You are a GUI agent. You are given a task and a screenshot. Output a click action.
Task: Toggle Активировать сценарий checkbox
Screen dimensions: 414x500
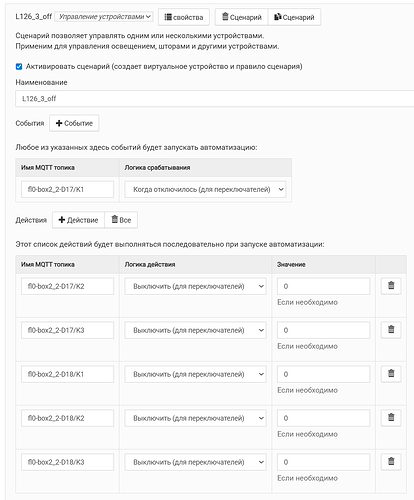(19, 66)
